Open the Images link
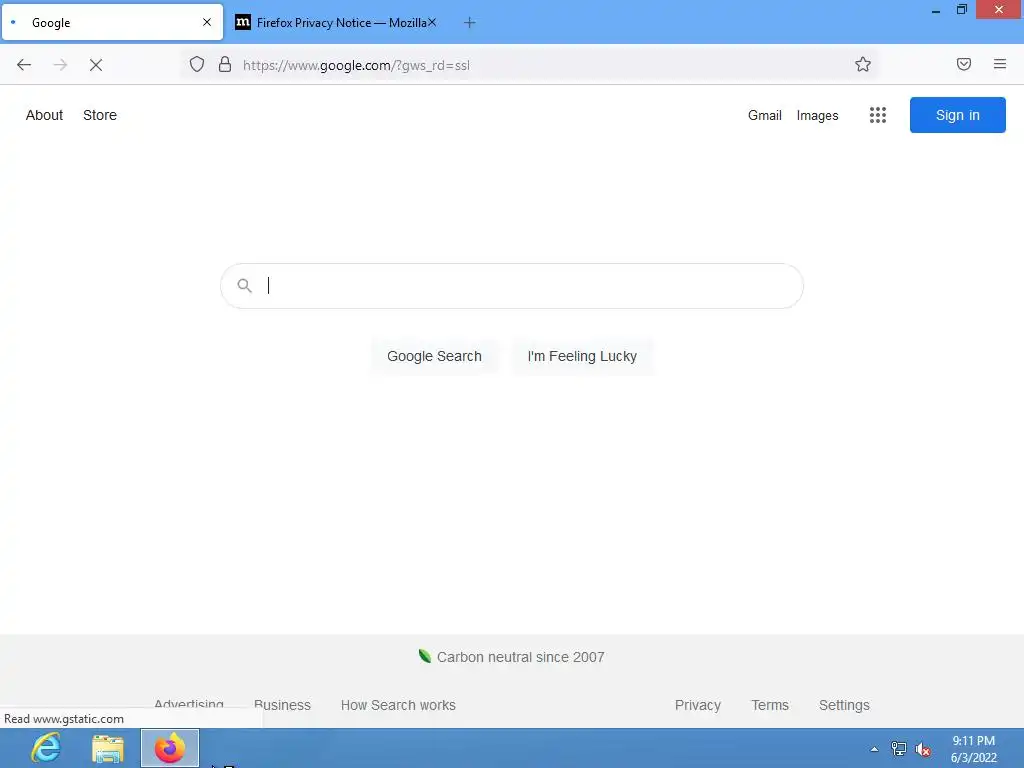 (817, 116)
